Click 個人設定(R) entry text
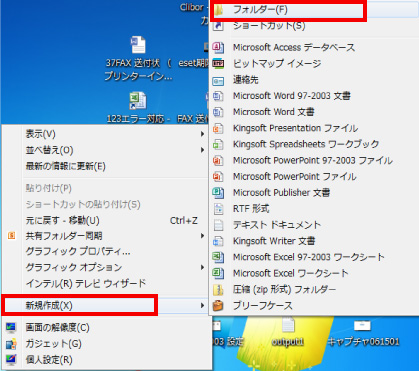The width and height of the screenshot is (419, 371). click(49, 360)
